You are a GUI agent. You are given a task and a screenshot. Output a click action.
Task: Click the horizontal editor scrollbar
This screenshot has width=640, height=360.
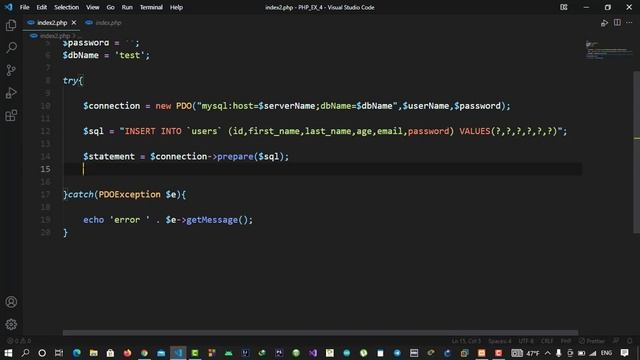click(320, 333)
